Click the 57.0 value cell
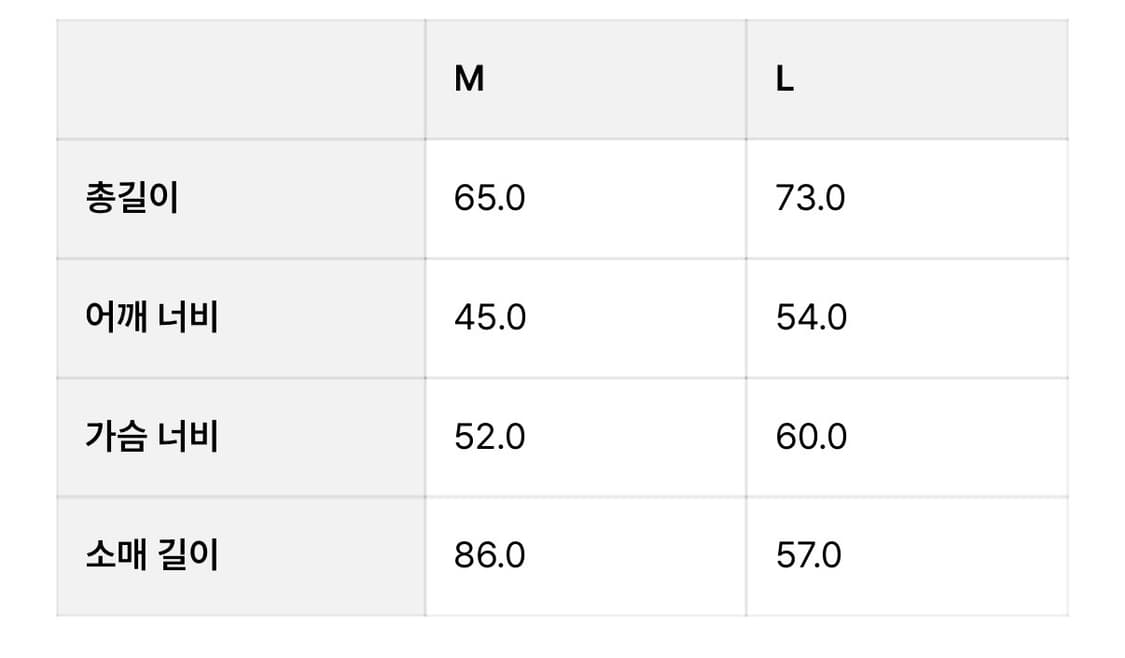The width and height of the screenshot is (1125, 658). (x=809, y=555)
